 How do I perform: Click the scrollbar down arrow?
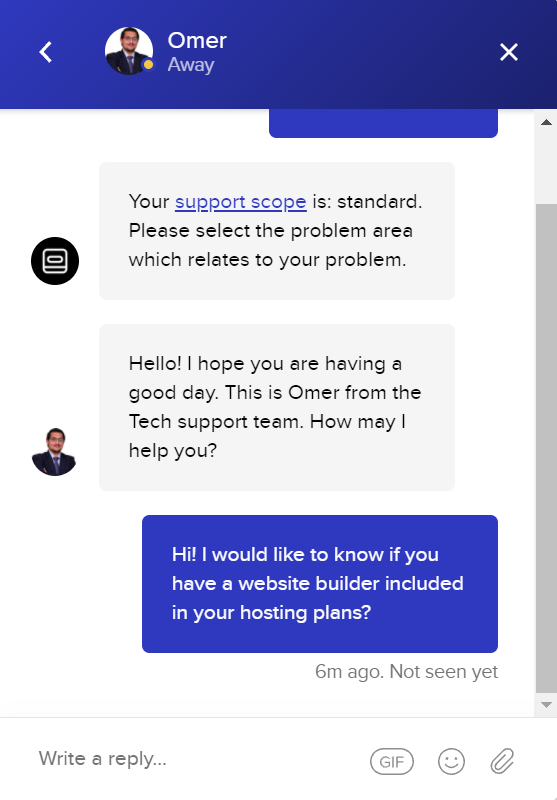pos(546,705)
